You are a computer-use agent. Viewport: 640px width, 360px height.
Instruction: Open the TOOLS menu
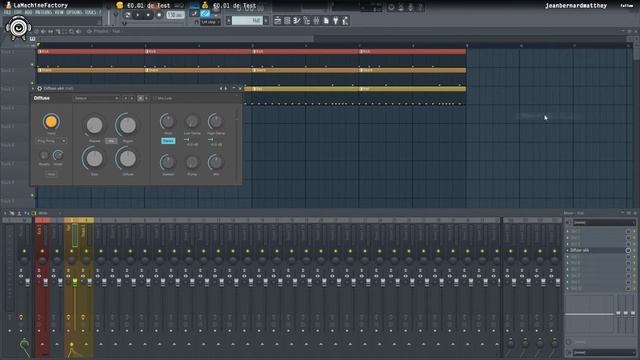pos(91,13)
